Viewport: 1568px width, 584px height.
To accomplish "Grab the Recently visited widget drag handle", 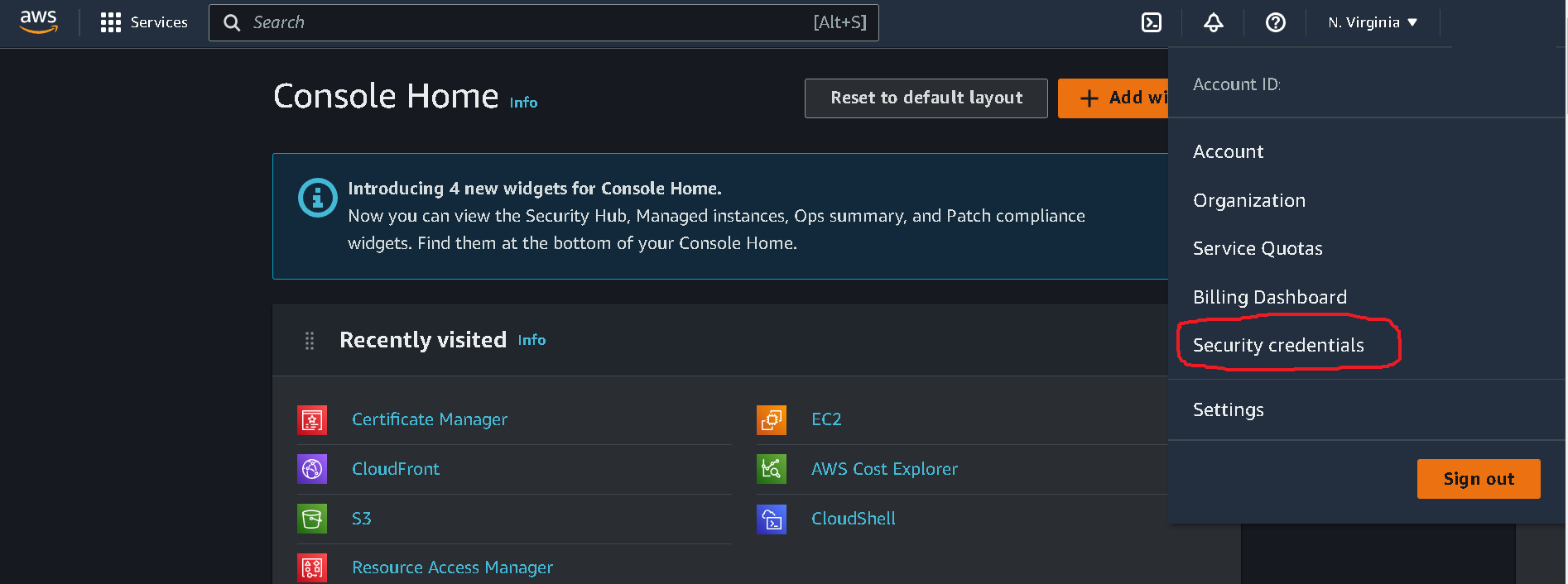I will (310, 341).
